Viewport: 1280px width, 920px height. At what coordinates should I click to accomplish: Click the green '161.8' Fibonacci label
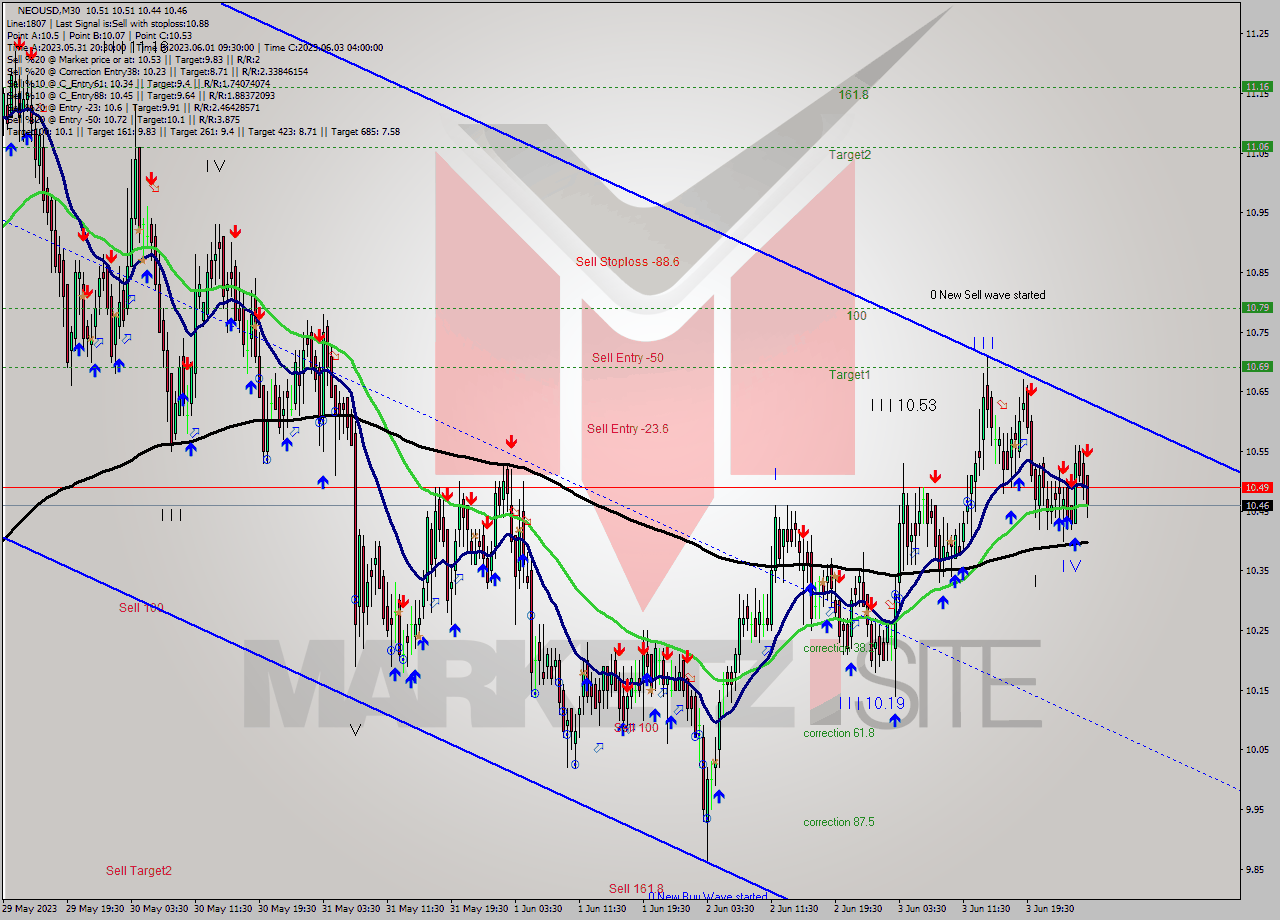pyautogui.click(x=853, y=95)
